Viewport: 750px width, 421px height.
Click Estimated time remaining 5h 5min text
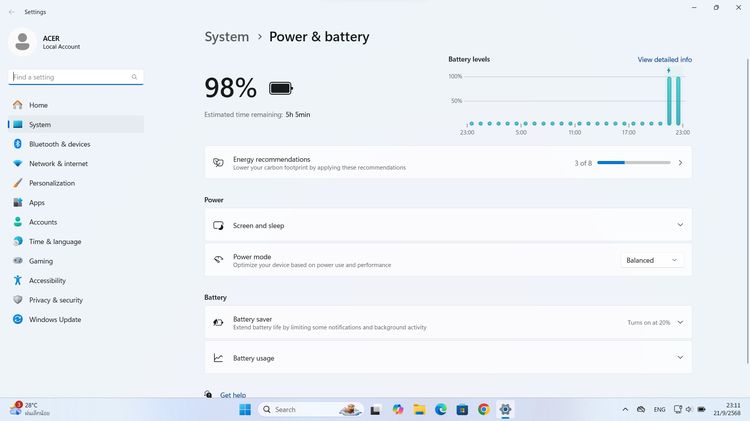click(257, 115)
